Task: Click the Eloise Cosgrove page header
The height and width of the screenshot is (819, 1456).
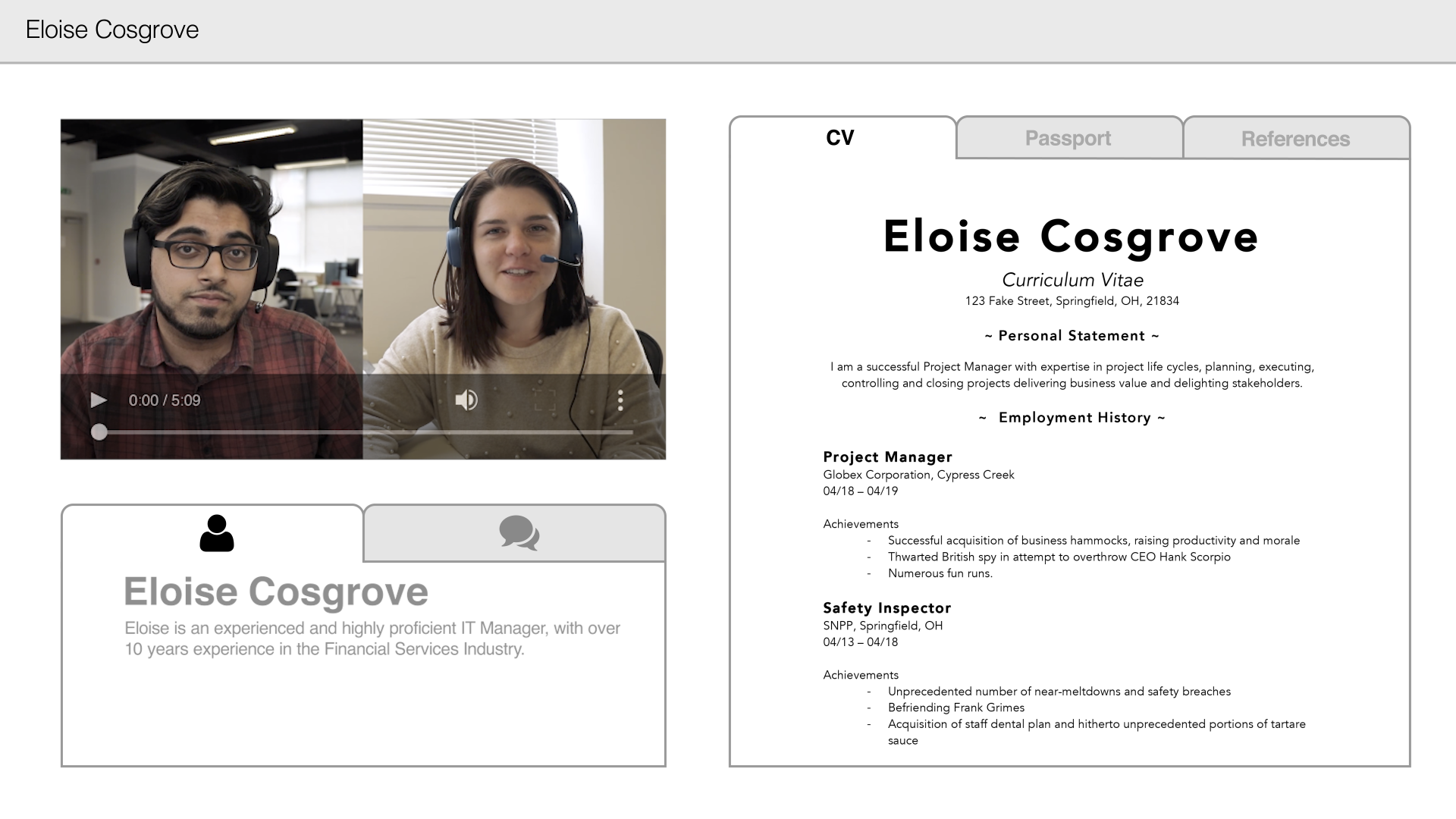Action: tap(112, 30)
